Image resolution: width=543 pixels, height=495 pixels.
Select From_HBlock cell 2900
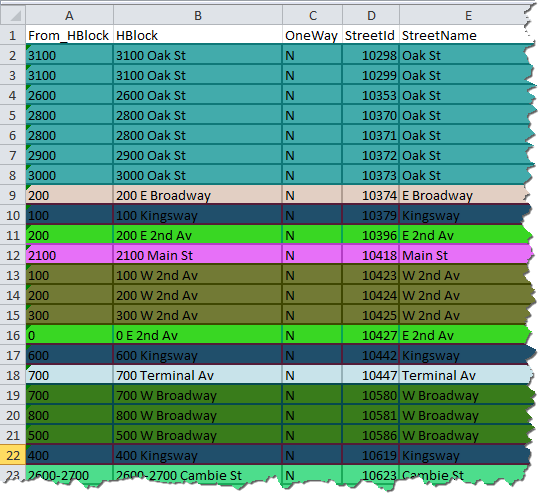coord(69,155)
